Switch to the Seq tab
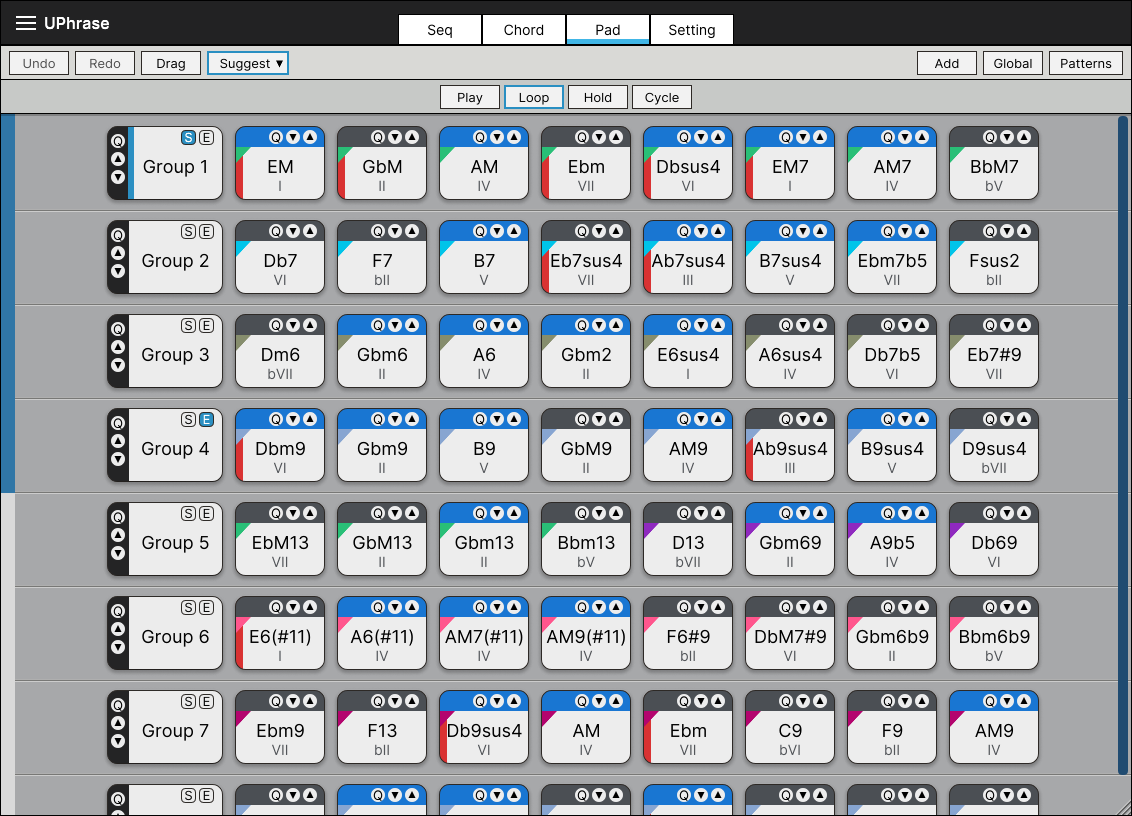Viewport: 1132px width, 816px height. [x=440, y=30]
